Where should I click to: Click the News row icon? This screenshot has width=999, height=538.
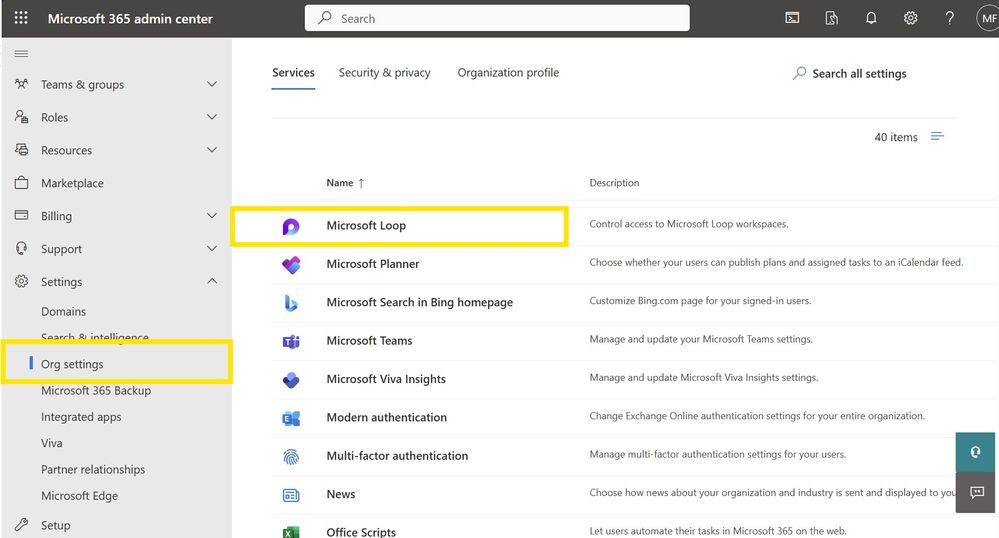click(x=291, y=495)
